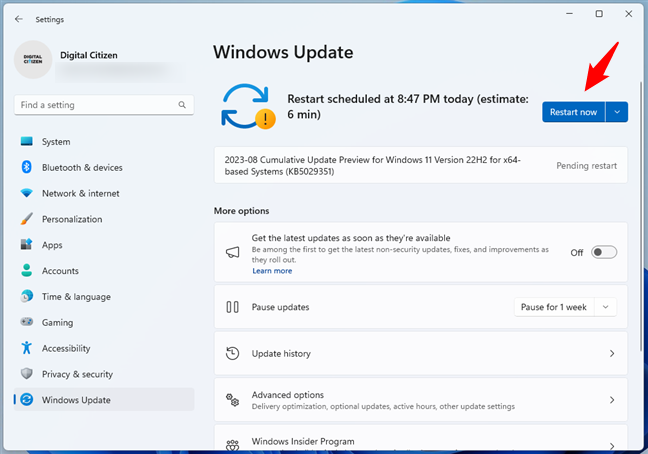Open System settings label

[56, 142]
